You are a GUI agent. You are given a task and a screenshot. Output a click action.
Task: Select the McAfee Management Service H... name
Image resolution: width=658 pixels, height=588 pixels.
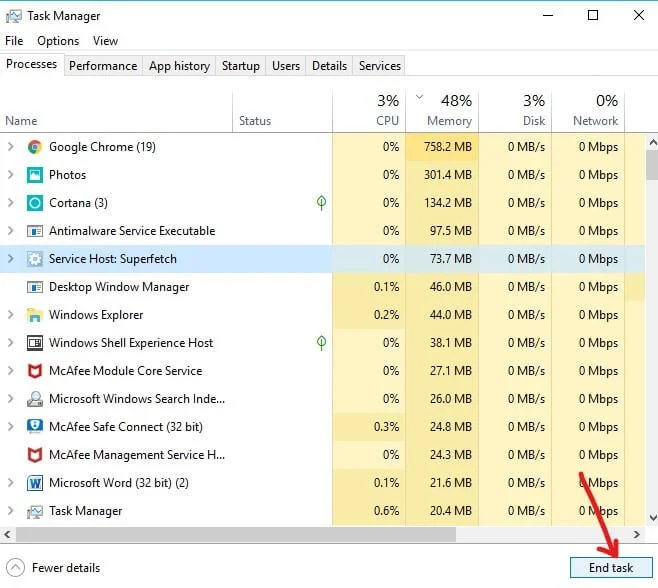pyautogui.click(x=137, y=455)
